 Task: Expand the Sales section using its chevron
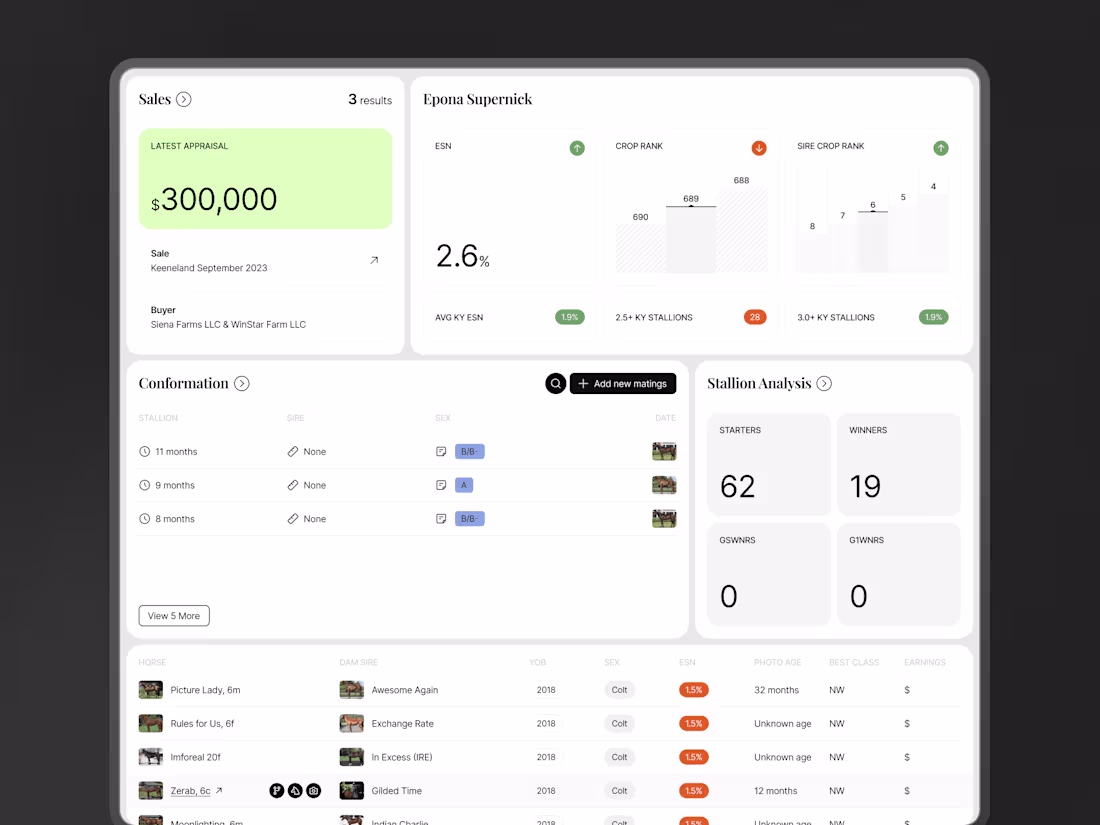(x=186, y=98)
